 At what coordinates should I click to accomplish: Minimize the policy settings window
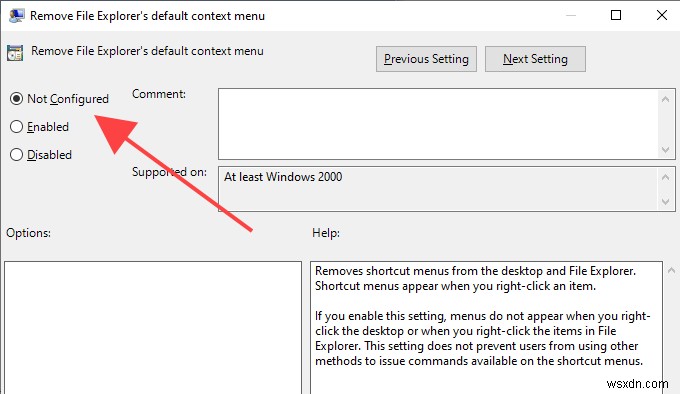(571, 15)
